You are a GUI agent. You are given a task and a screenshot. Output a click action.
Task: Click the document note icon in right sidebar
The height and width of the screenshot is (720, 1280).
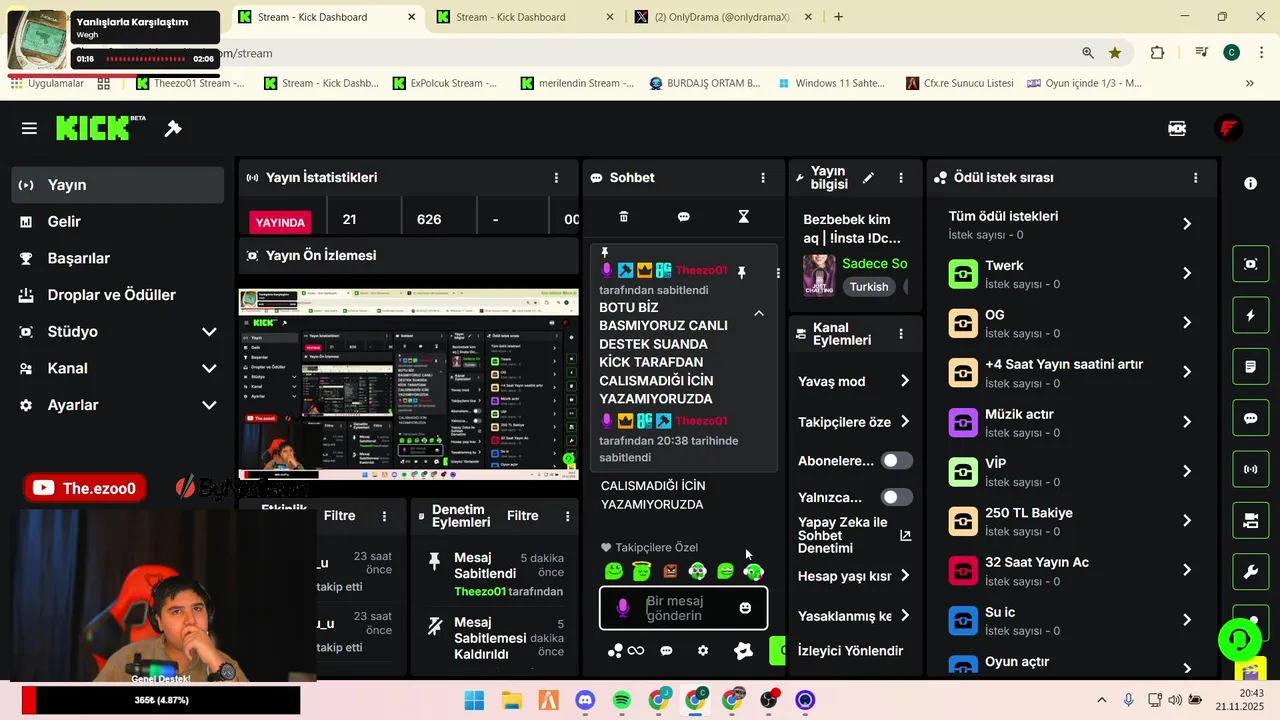tap(1251, 367)
